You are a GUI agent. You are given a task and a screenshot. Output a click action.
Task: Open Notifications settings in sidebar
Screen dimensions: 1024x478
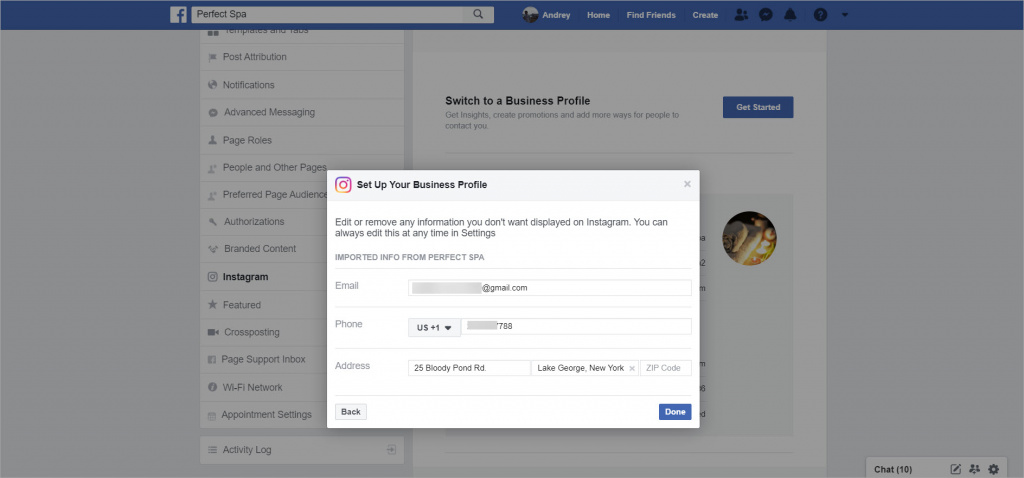[x=302, y=85]
